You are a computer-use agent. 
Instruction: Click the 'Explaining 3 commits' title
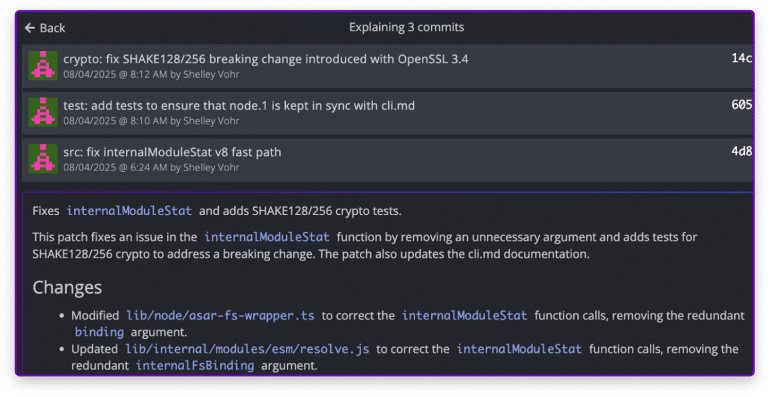[x=407, y=27]
